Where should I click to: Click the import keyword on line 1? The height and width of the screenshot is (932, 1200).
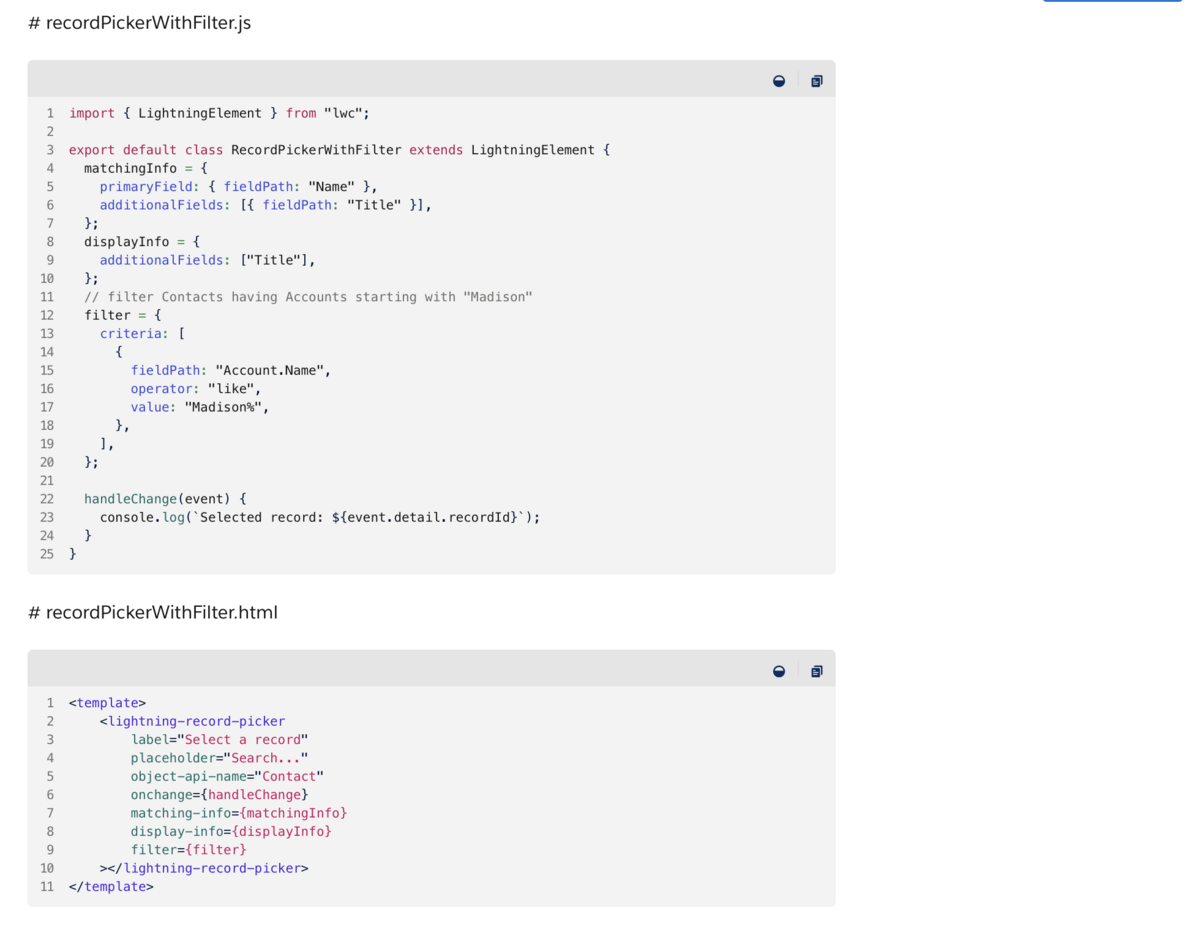coord(92,113)
